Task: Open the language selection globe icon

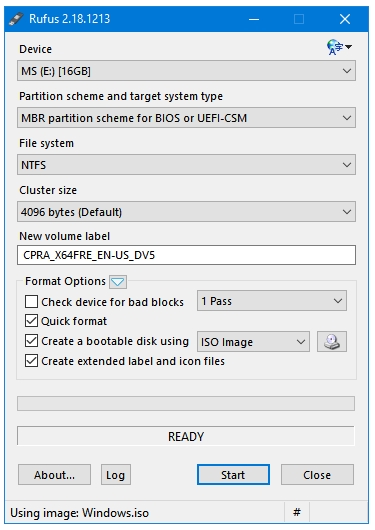Action: pos(339,47)
